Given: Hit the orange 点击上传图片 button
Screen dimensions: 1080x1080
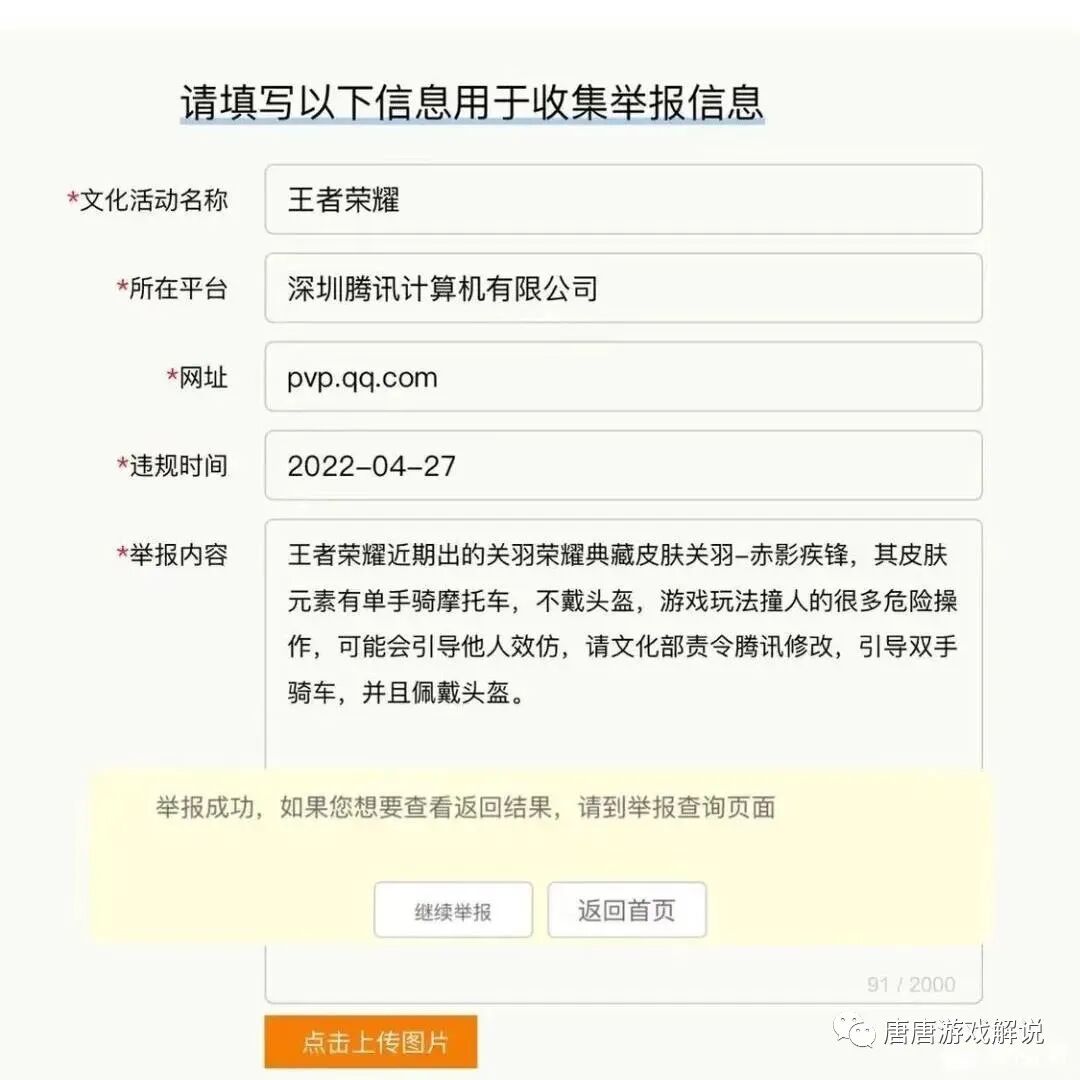Looking at the screenshot, I should click(371, 1042).
